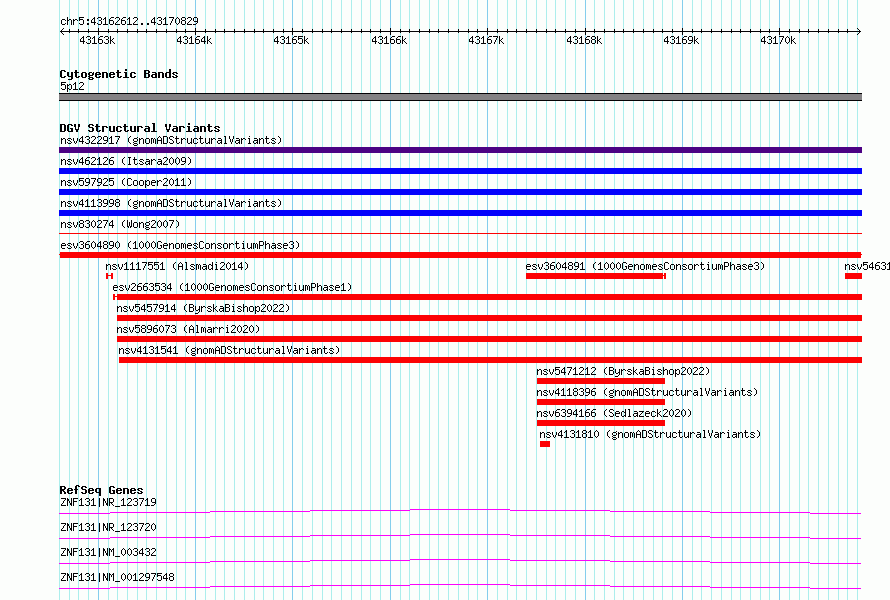Image resolution: width=890 pixels, height=600 pixels.
Task: Click the blue nsv462126 variant bar
Action: [x=460, y=171]
